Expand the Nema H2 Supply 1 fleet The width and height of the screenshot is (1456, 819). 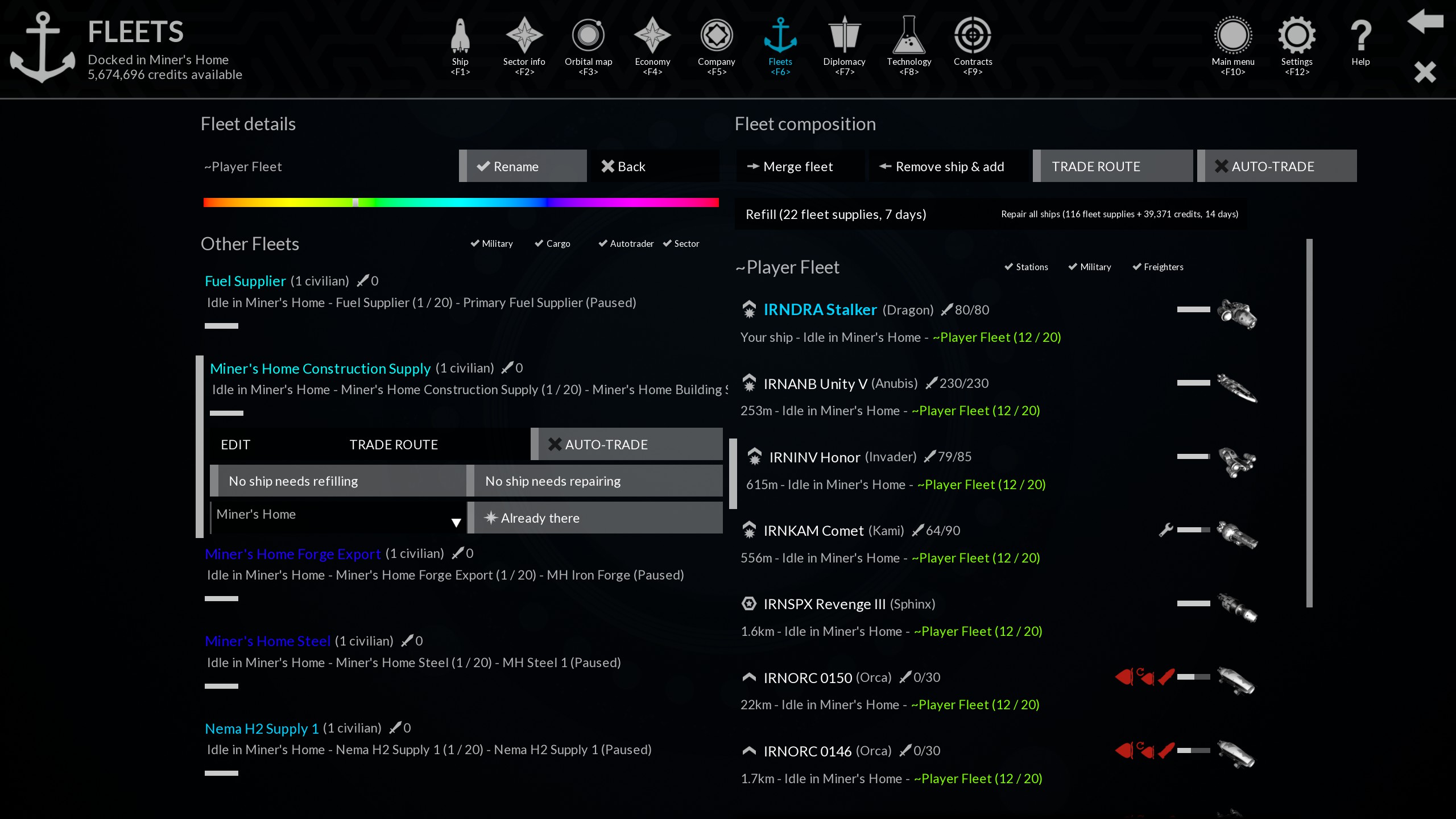coord(261,729)
